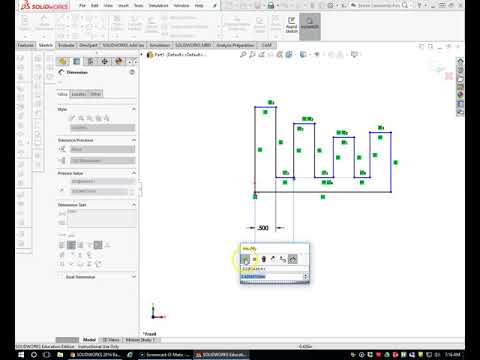Open the FeatureManager design tree tab
The width and height of the screenshot is (480, 360).
coord(62,61)
